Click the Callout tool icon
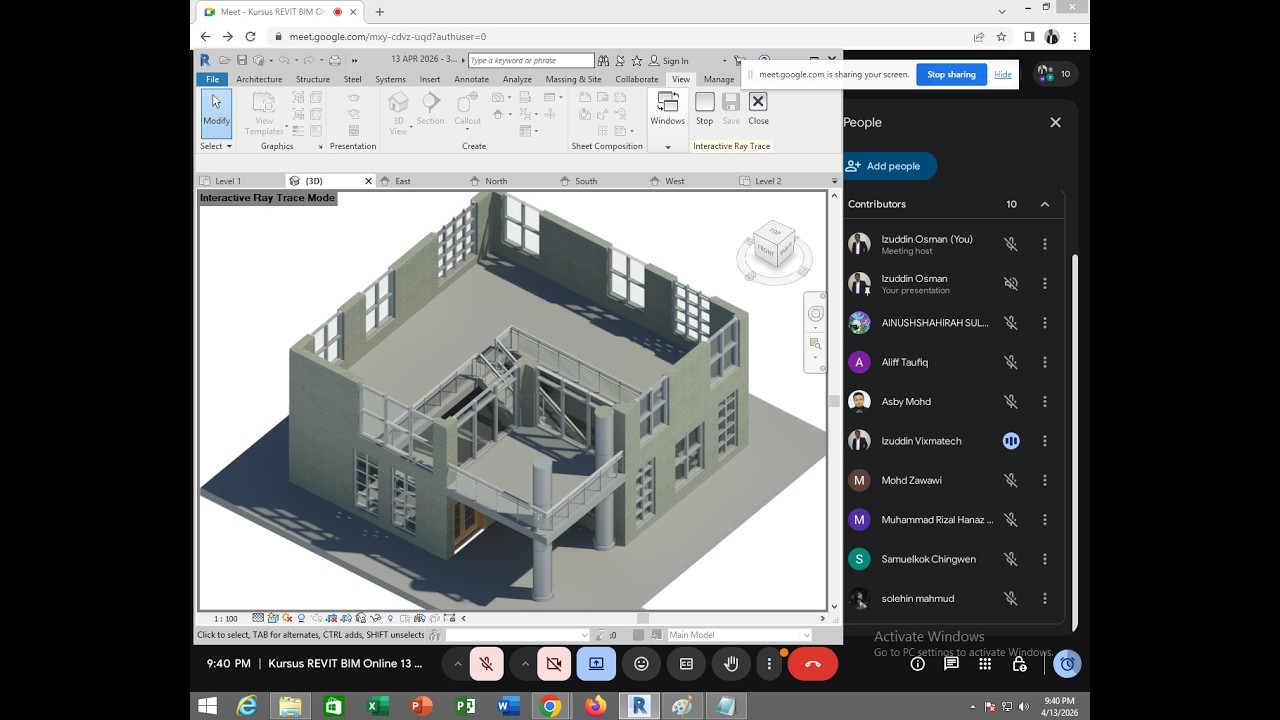Screen dimensions: 1280x720 pyautogui.click(x=467, y=102)
